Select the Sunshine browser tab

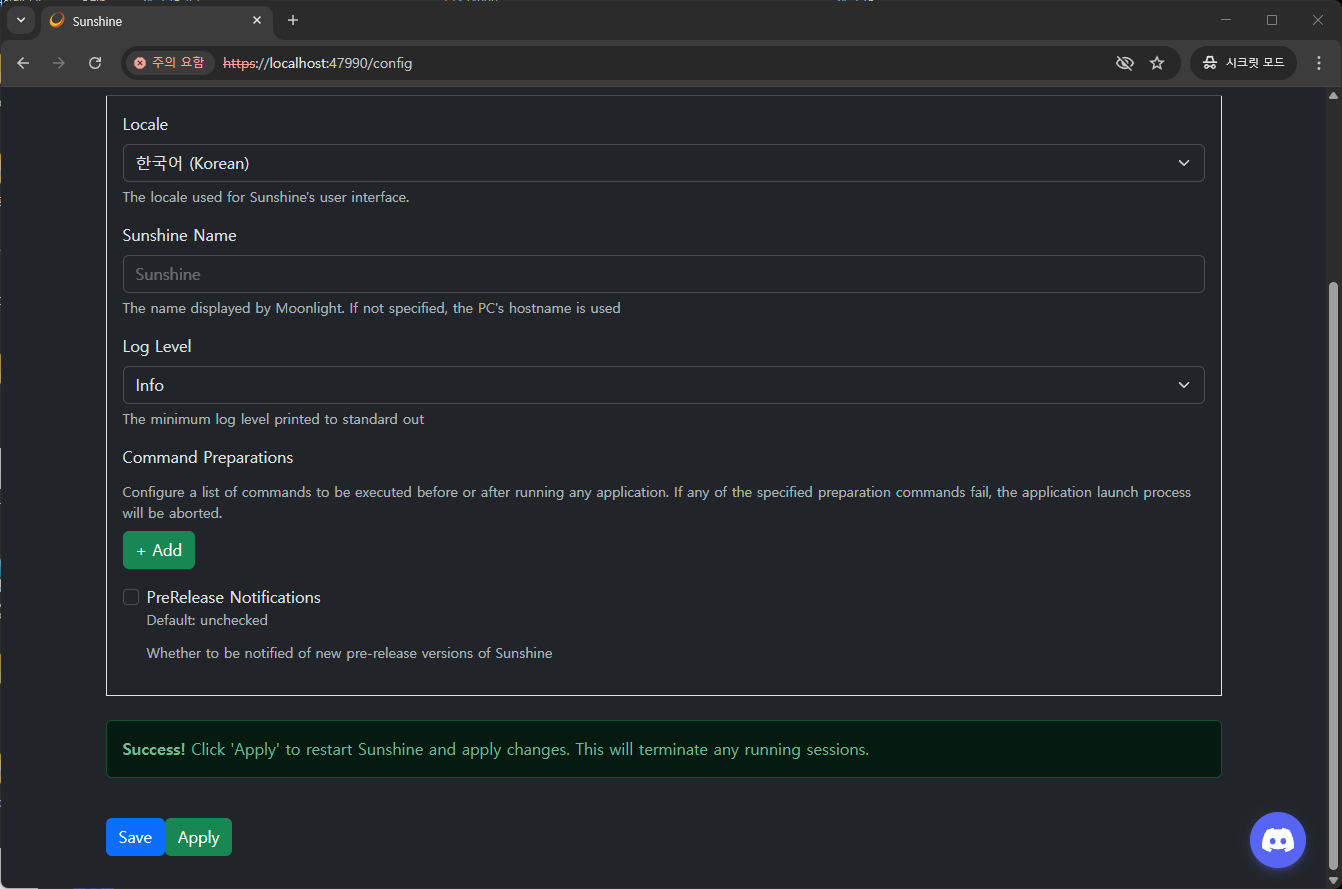[157, 20]
